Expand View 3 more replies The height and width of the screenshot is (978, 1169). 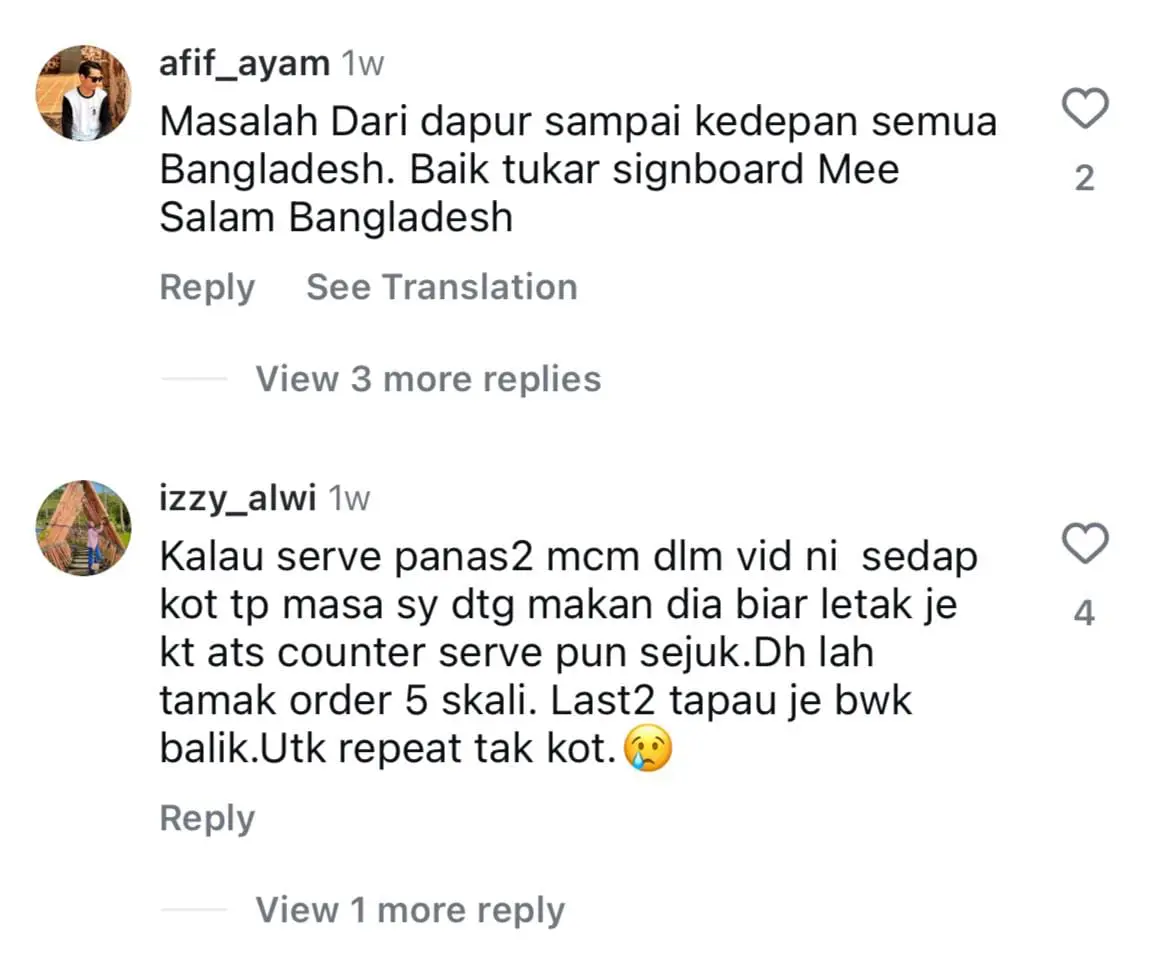429,379
